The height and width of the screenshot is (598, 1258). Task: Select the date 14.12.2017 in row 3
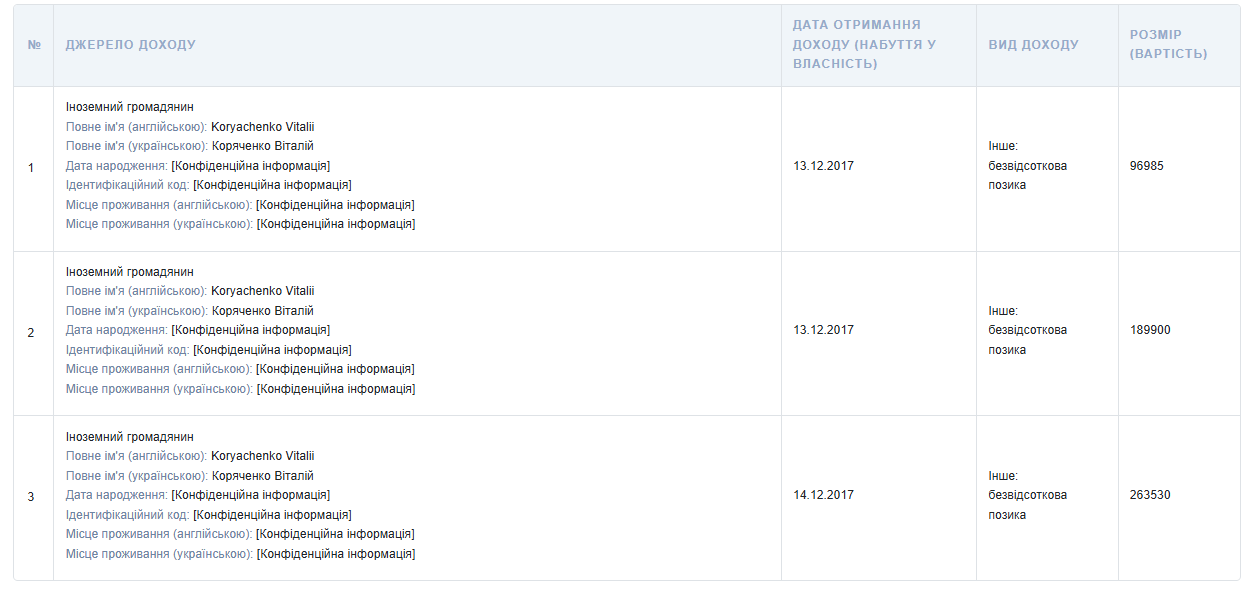[823, 495]
